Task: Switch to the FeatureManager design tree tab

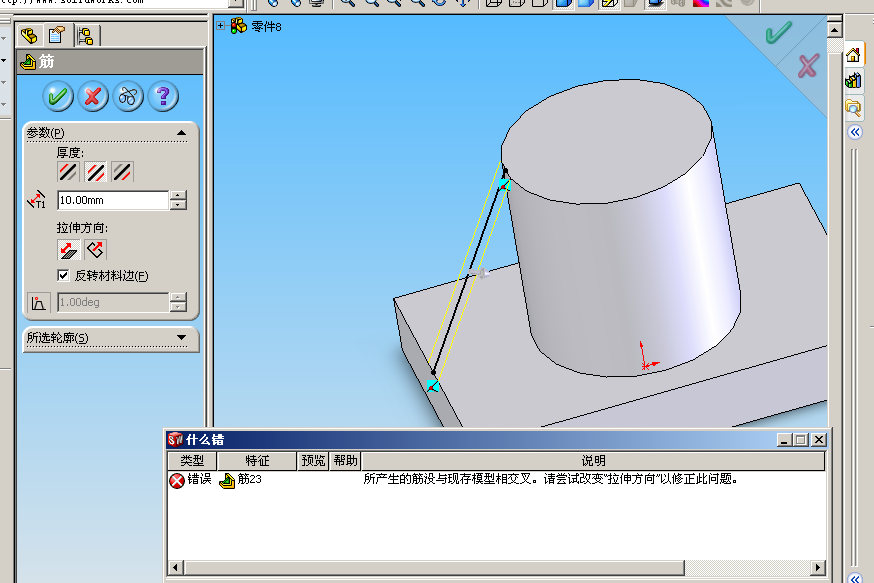Action: (x=29, y=36)
